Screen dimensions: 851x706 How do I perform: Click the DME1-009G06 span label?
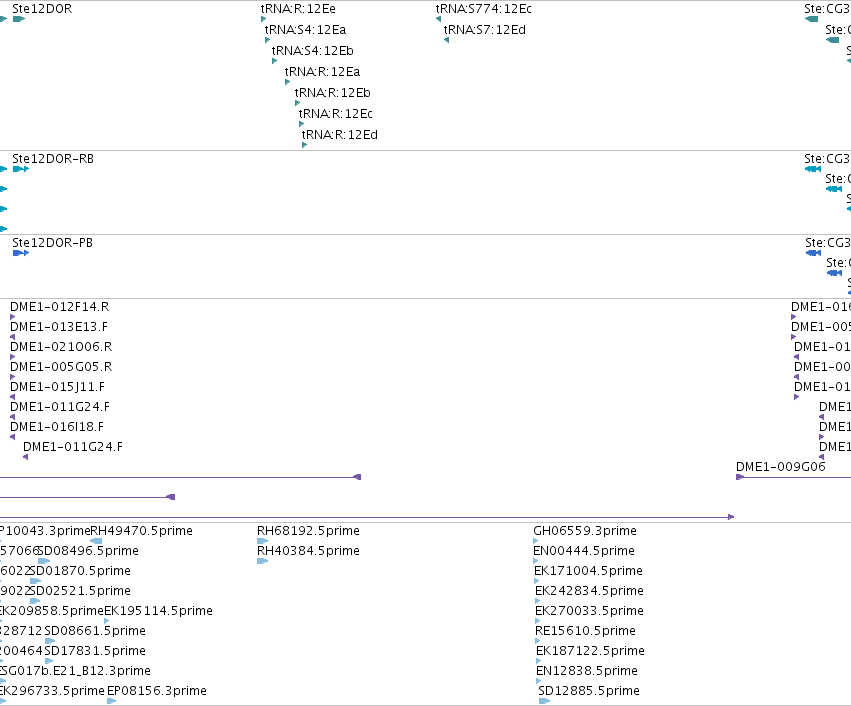780,467
